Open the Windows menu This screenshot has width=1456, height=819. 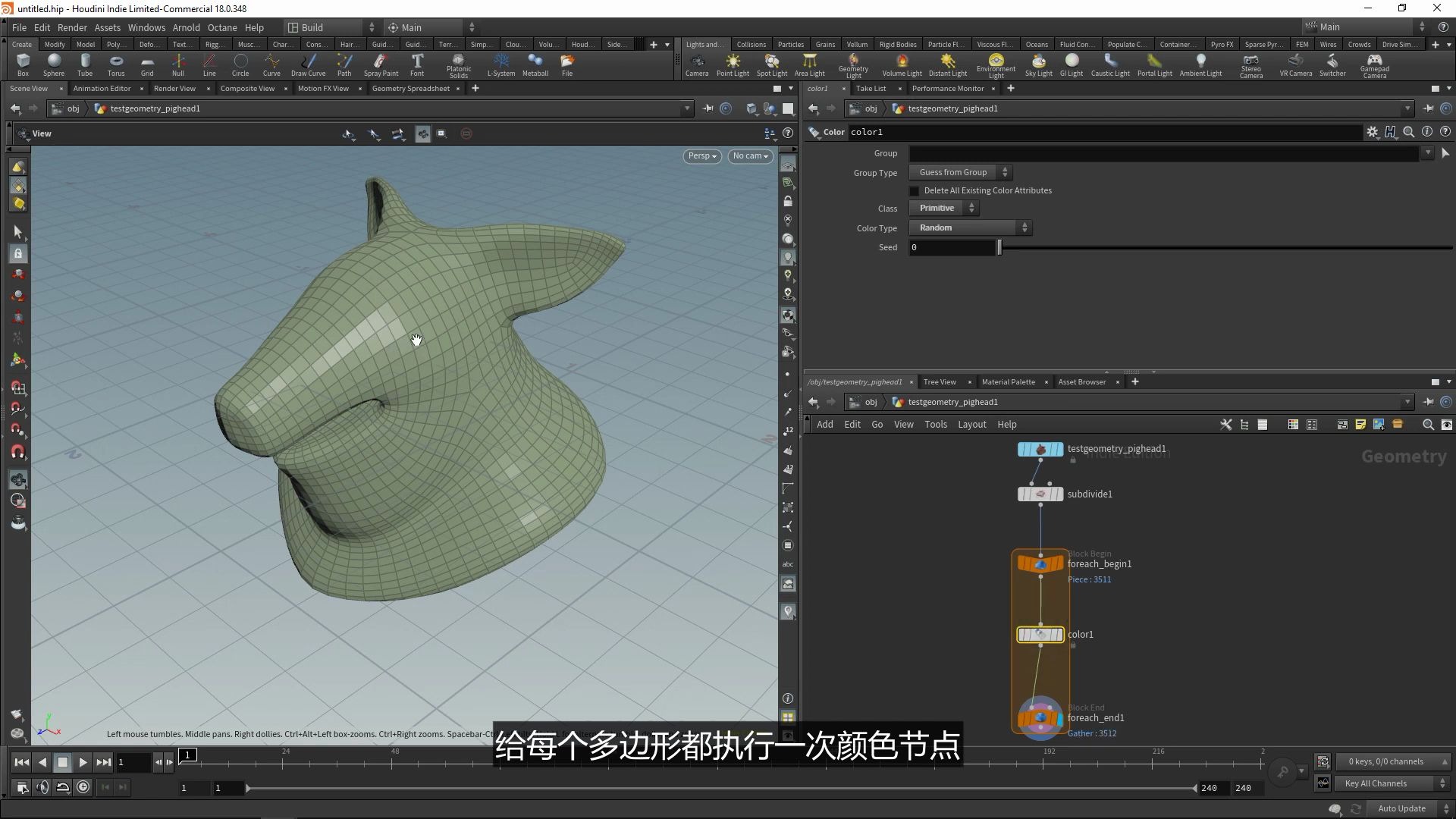point(146,27)
